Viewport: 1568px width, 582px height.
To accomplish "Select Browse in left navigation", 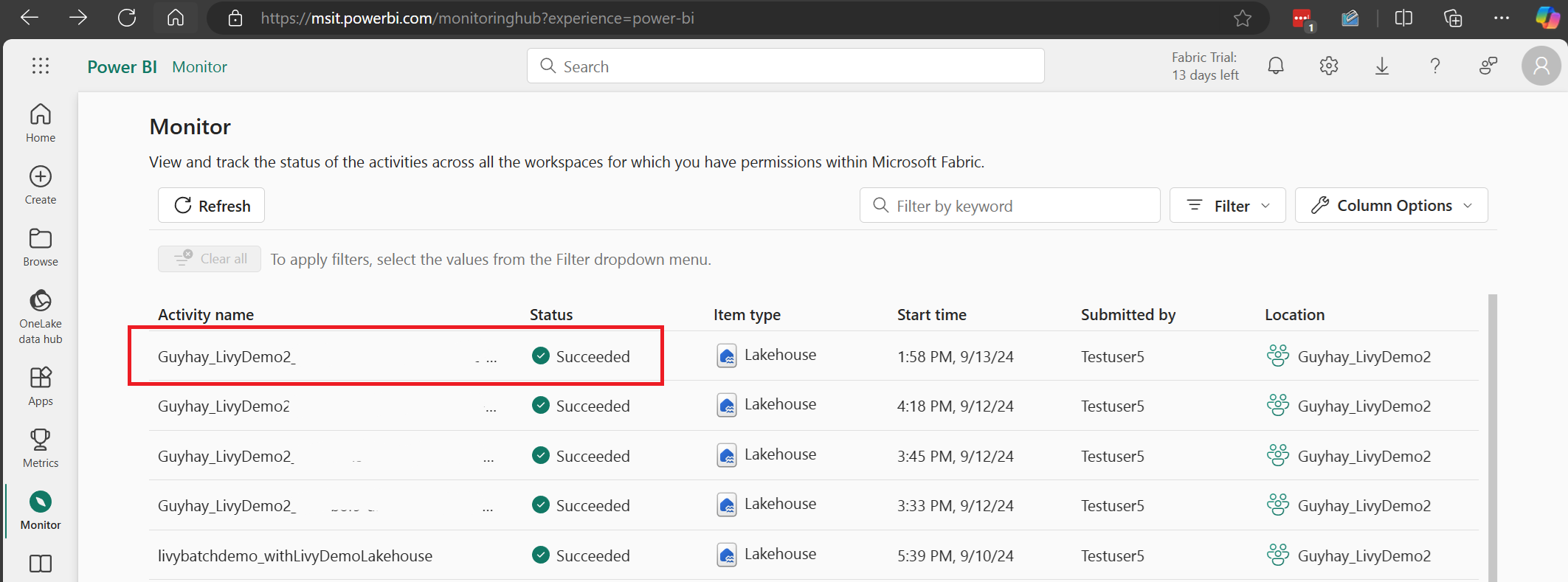I will click(41, 247).
